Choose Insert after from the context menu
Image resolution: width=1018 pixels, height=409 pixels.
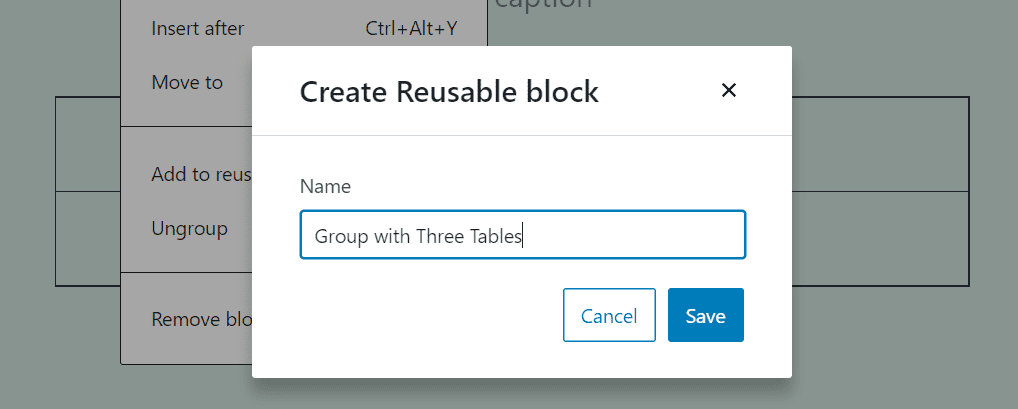[x=197, y=29]
